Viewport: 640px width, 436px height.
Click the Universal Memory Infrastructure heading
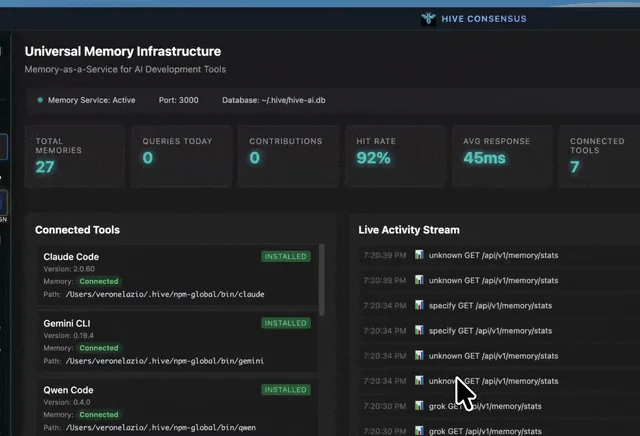click(123, 51)
